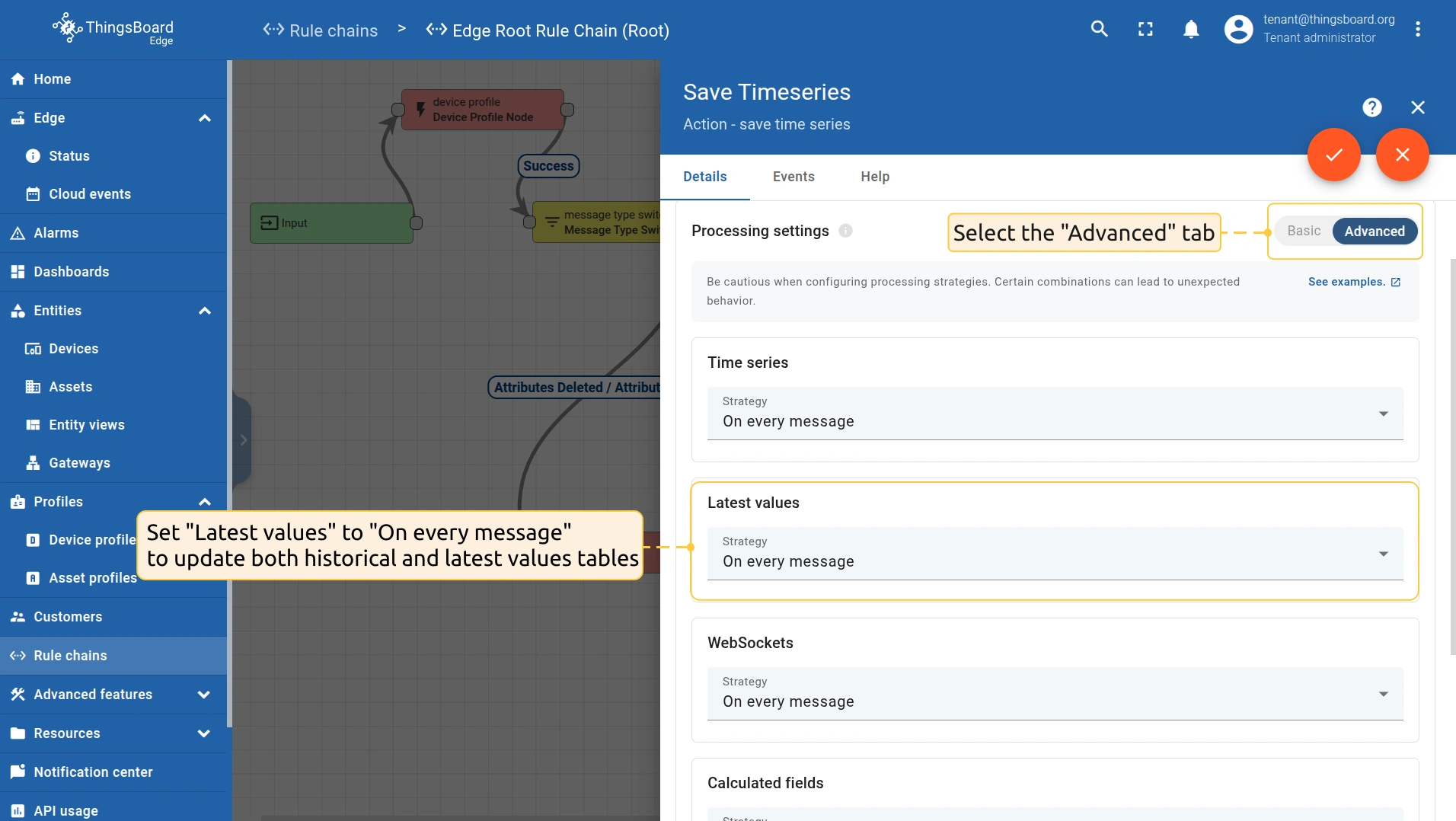Switch to the Events tab
The image size is (1456, 821).
(793, 177)
